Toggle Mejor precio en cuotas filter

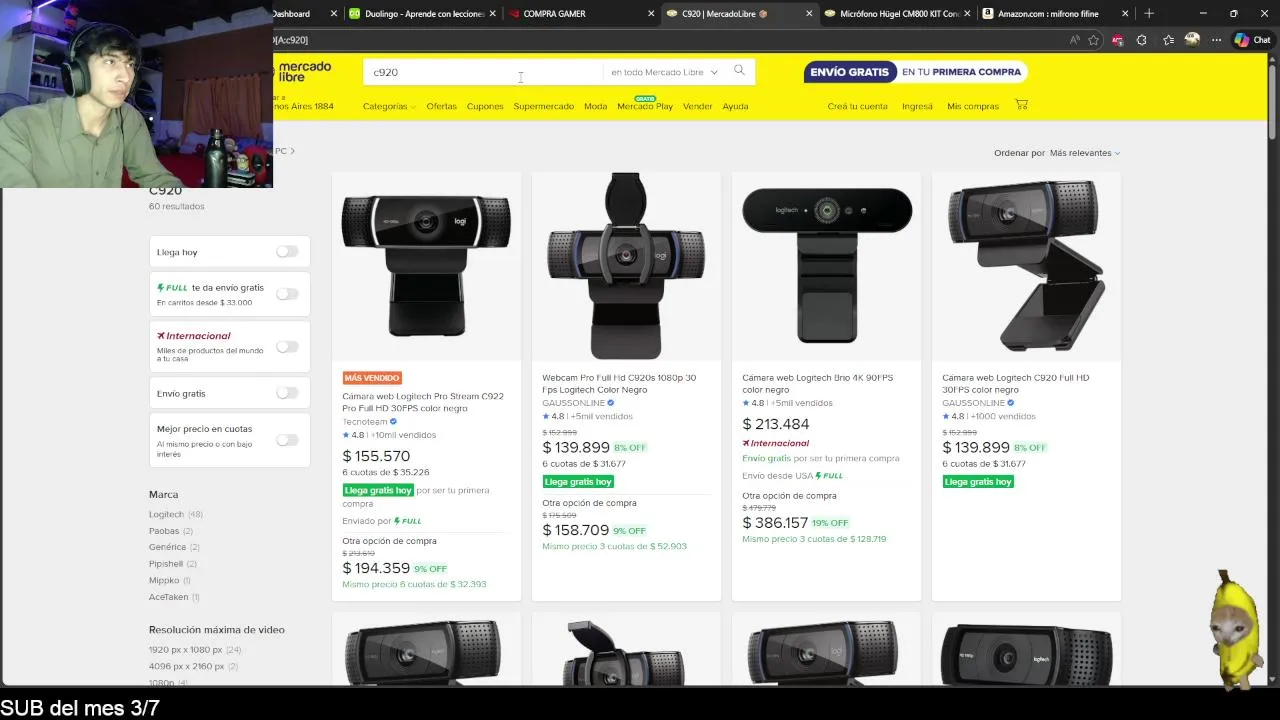287,440
